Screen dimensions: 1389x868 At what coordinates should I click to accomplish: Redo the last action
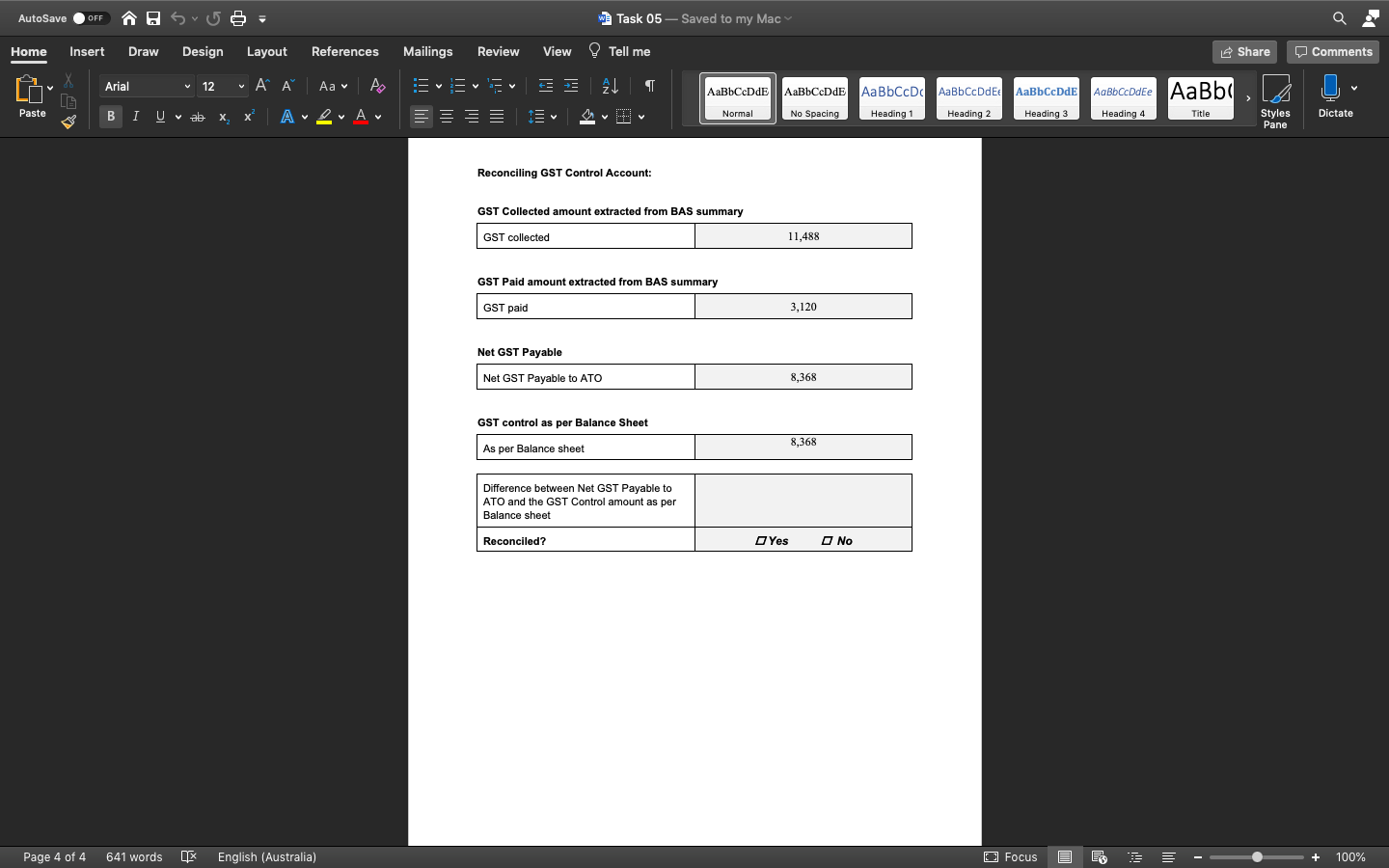click(x=213, y=18)
